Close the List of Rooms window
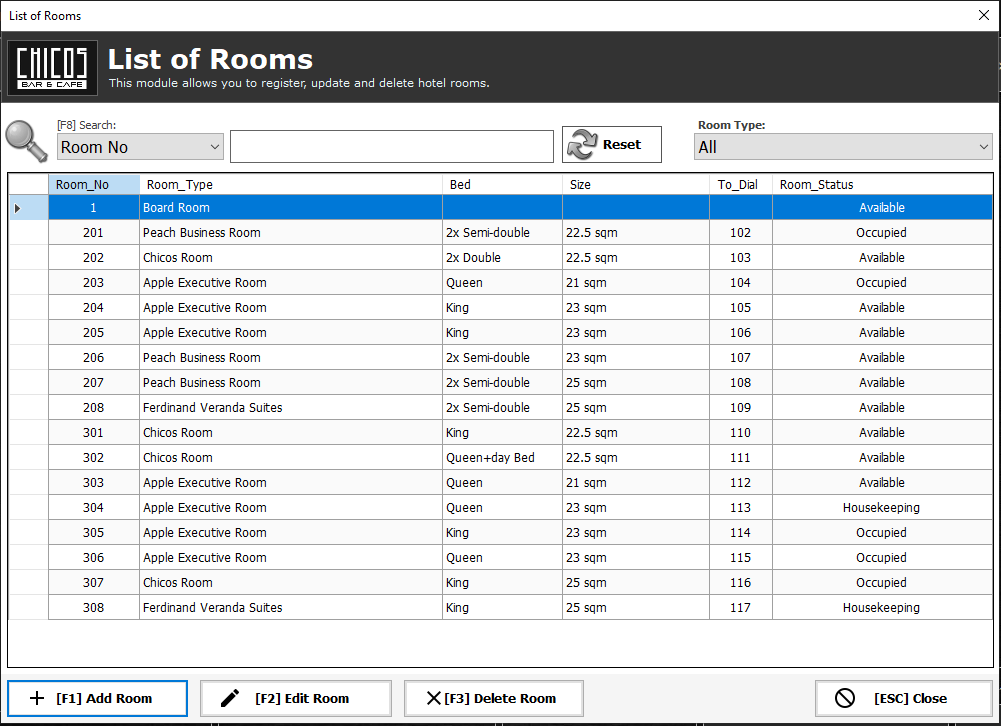Screen dimensions: 1001x726 [984, 15]
